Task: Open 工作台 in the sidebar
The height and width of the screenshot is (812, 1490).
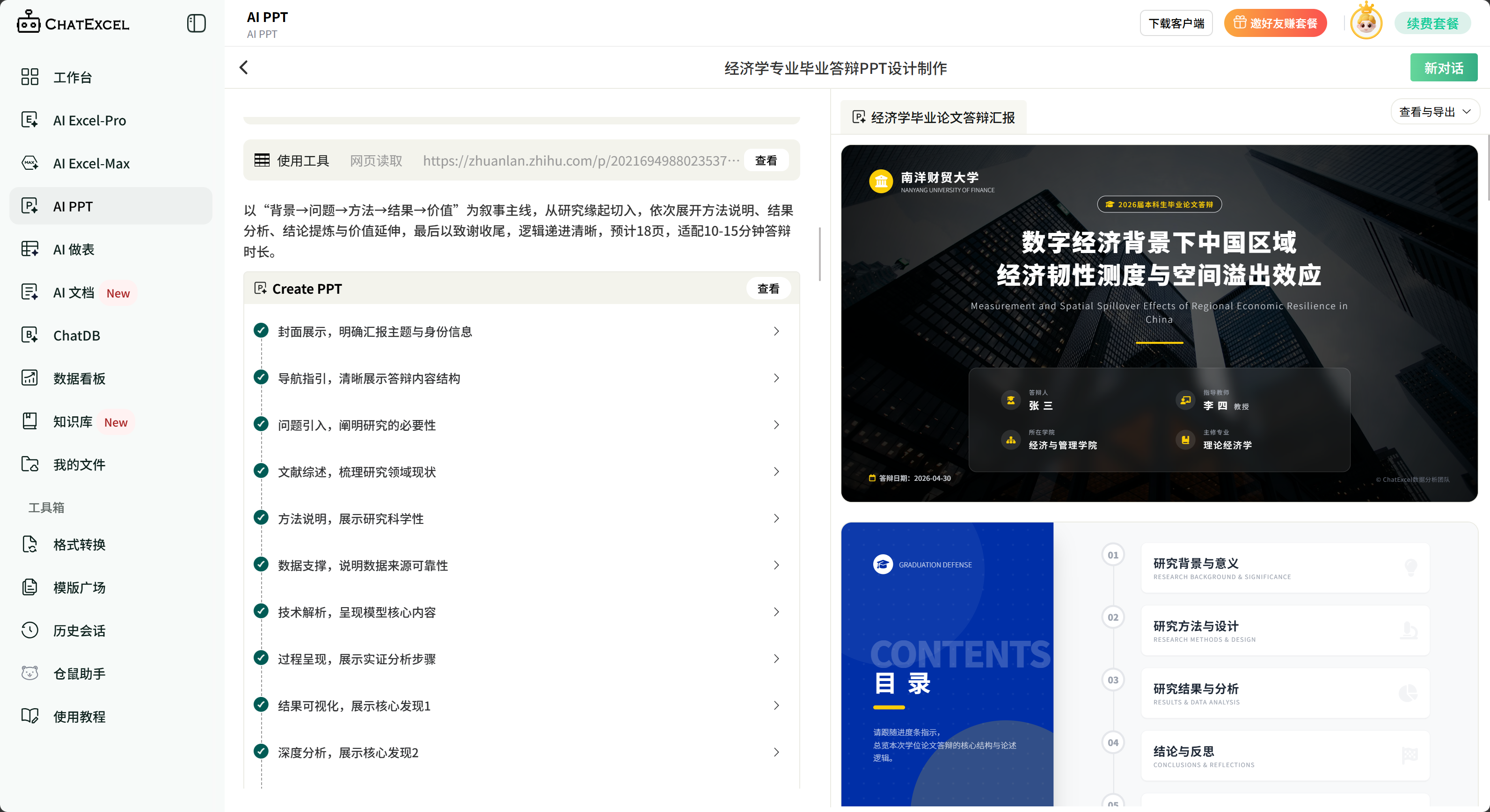Action: 110,77
